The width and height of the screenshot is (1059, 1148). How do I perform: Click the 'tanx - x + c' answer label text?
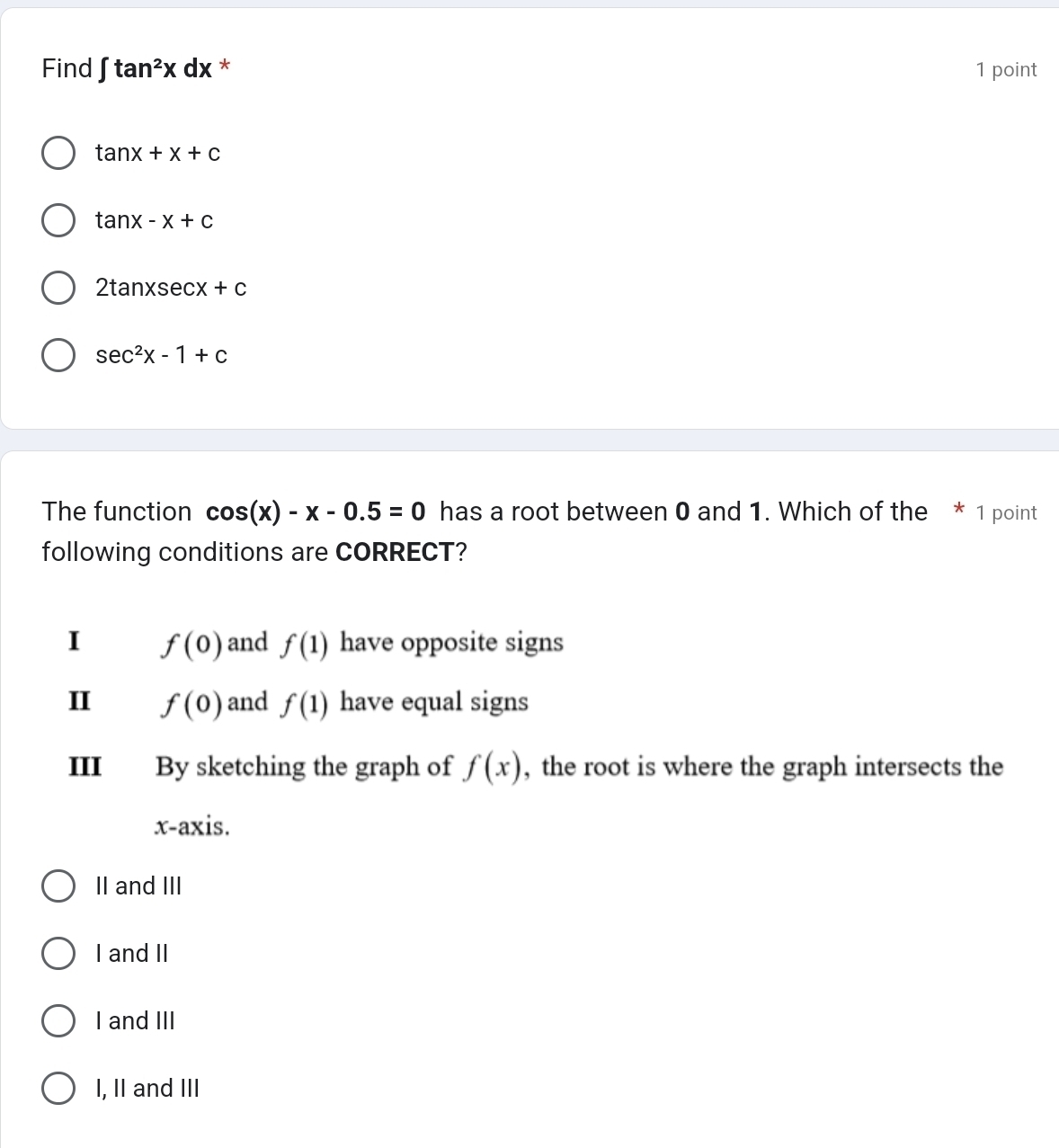tap(155, 220)
